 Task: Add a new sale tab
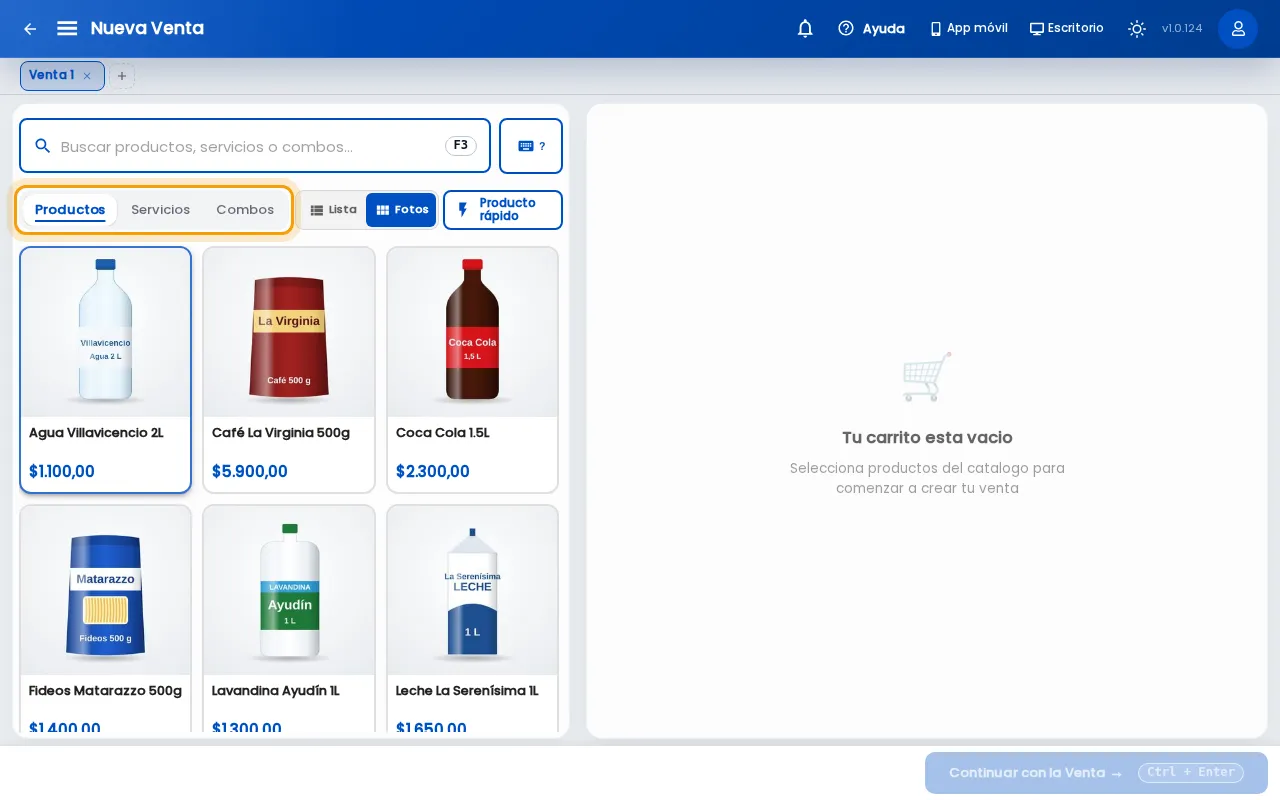click(x=122, y=76)
